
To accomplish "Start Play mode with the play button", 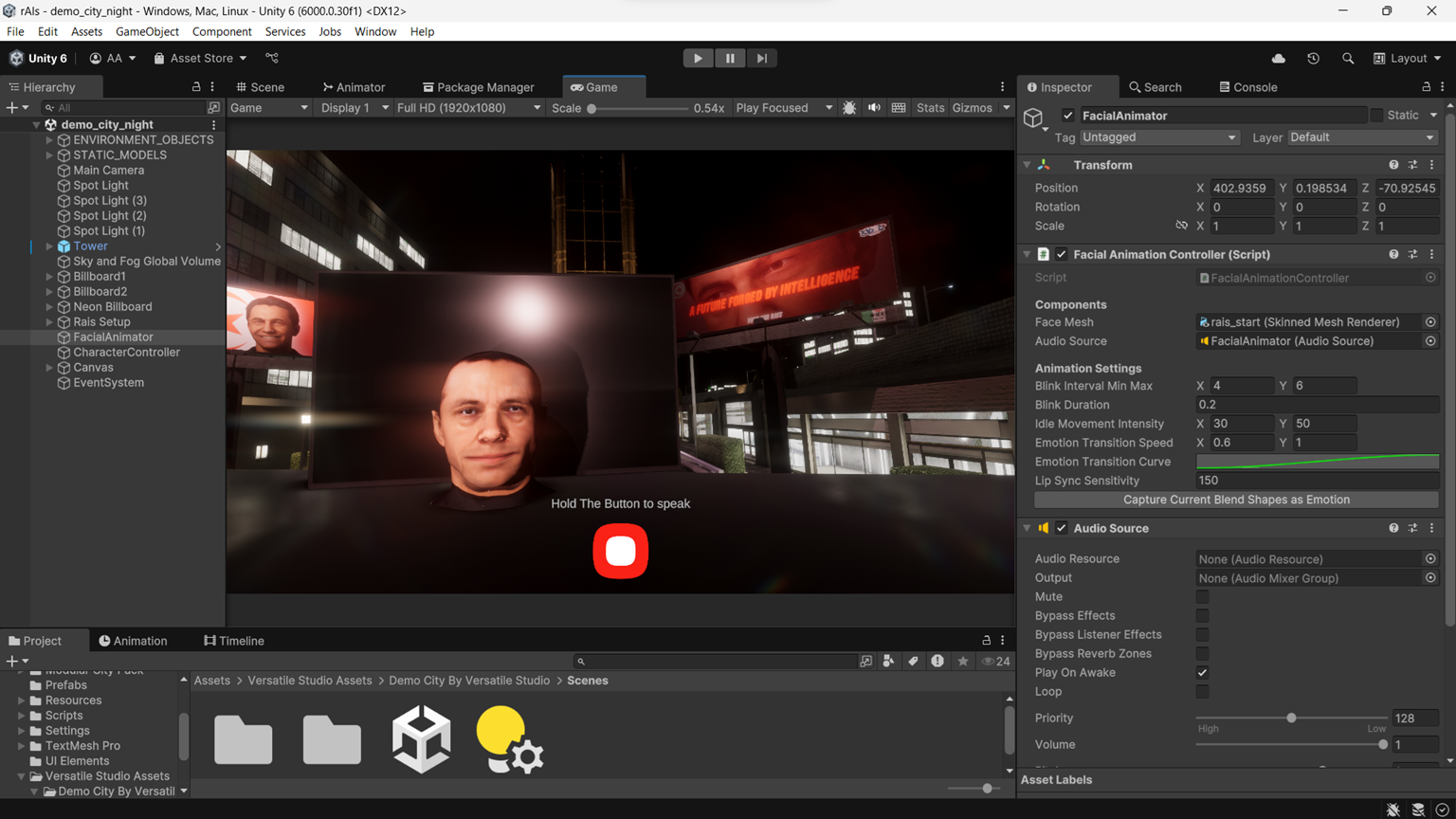I will (x=698, y=58).
